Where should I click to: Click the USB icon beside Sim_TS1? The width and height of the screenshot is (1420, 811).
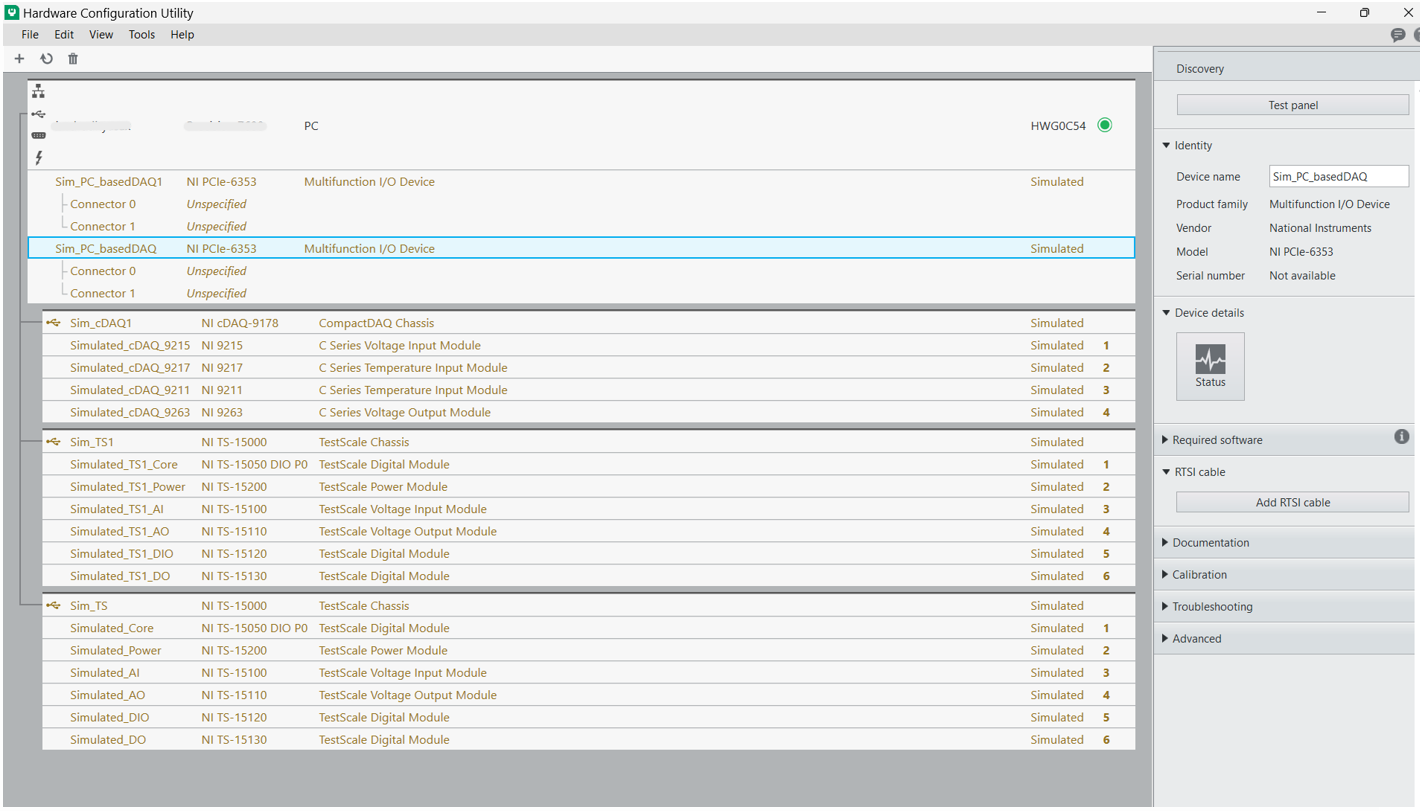click(53, 442)
